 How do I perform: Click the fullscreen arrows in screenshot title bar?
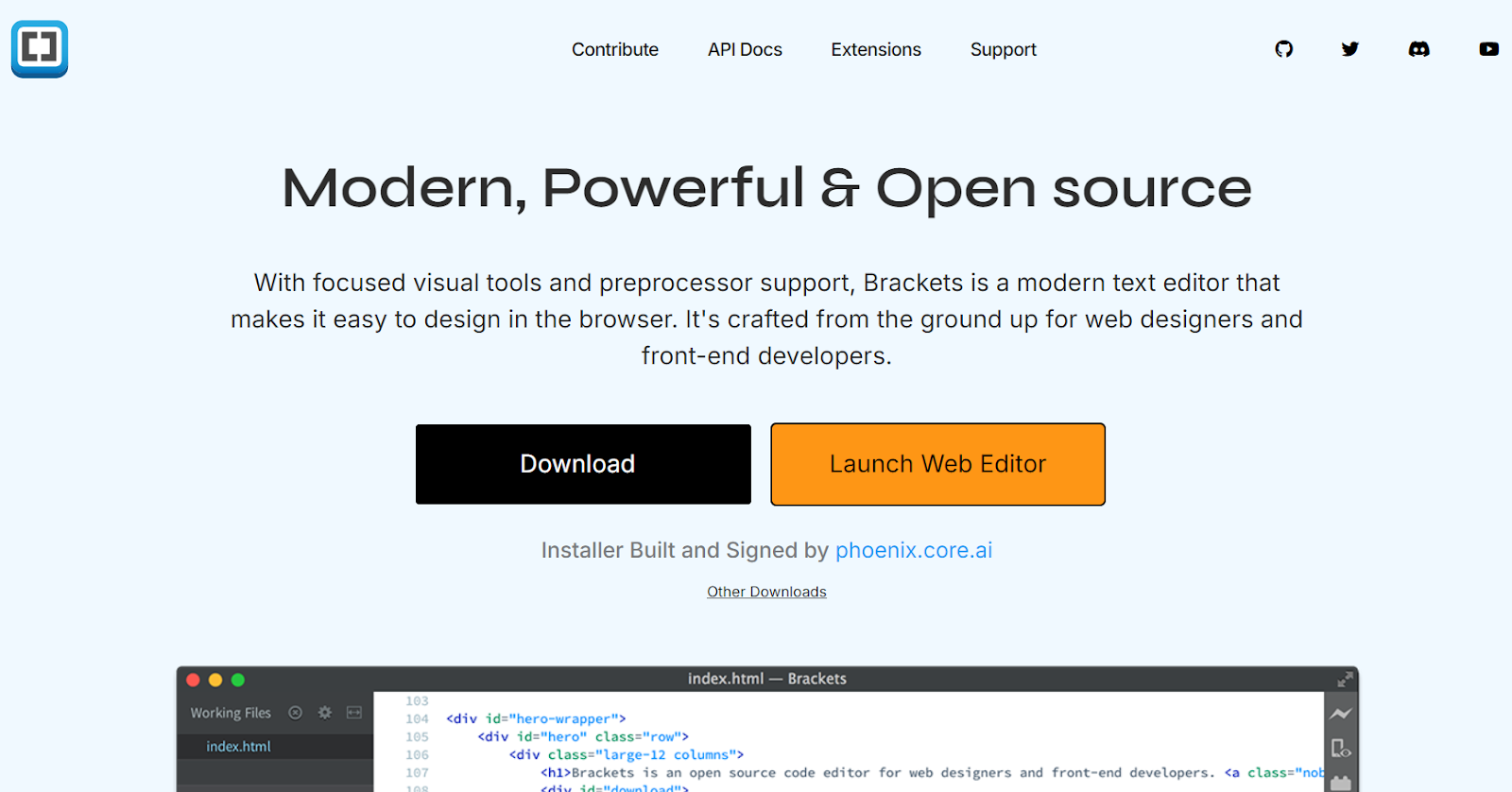pos(1345,680)
